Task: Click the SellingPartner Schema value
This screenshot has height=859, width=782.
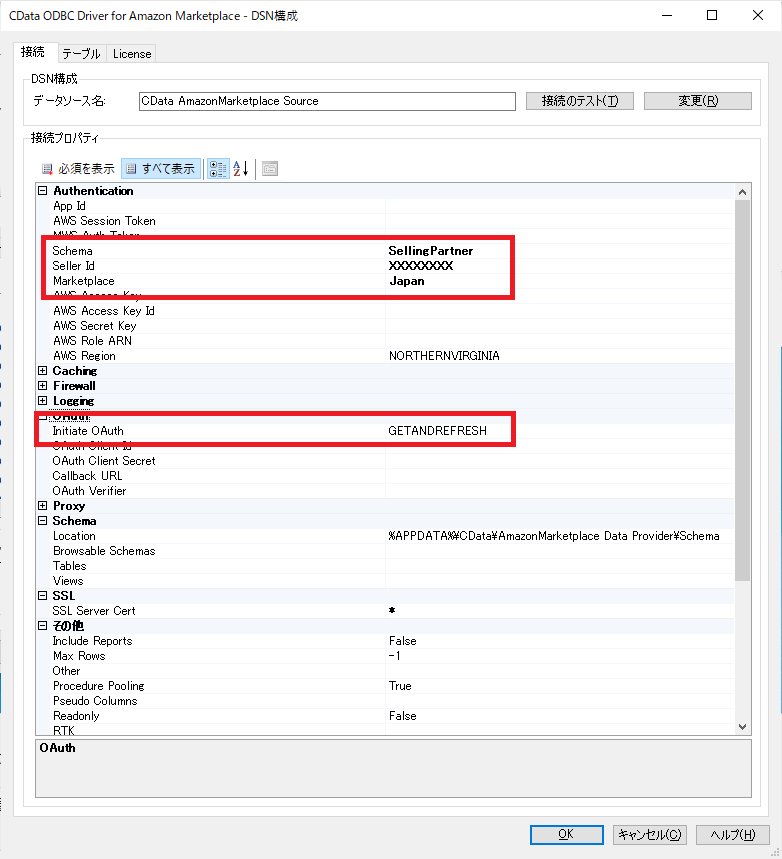Action: pos(431,251)
